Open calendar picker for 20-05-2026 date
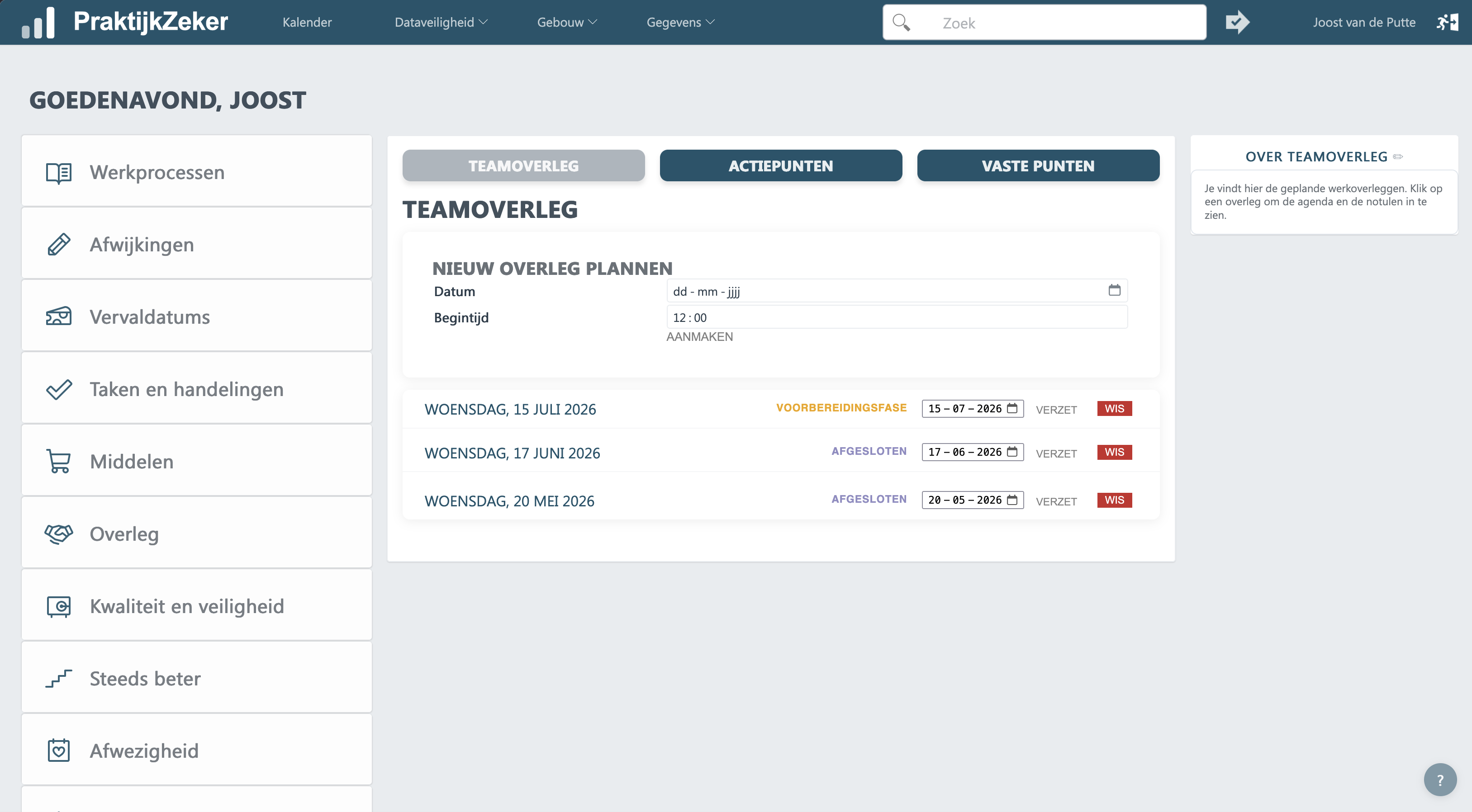1472x812 pixels. pyautogui.click(x=1012, y=500)
